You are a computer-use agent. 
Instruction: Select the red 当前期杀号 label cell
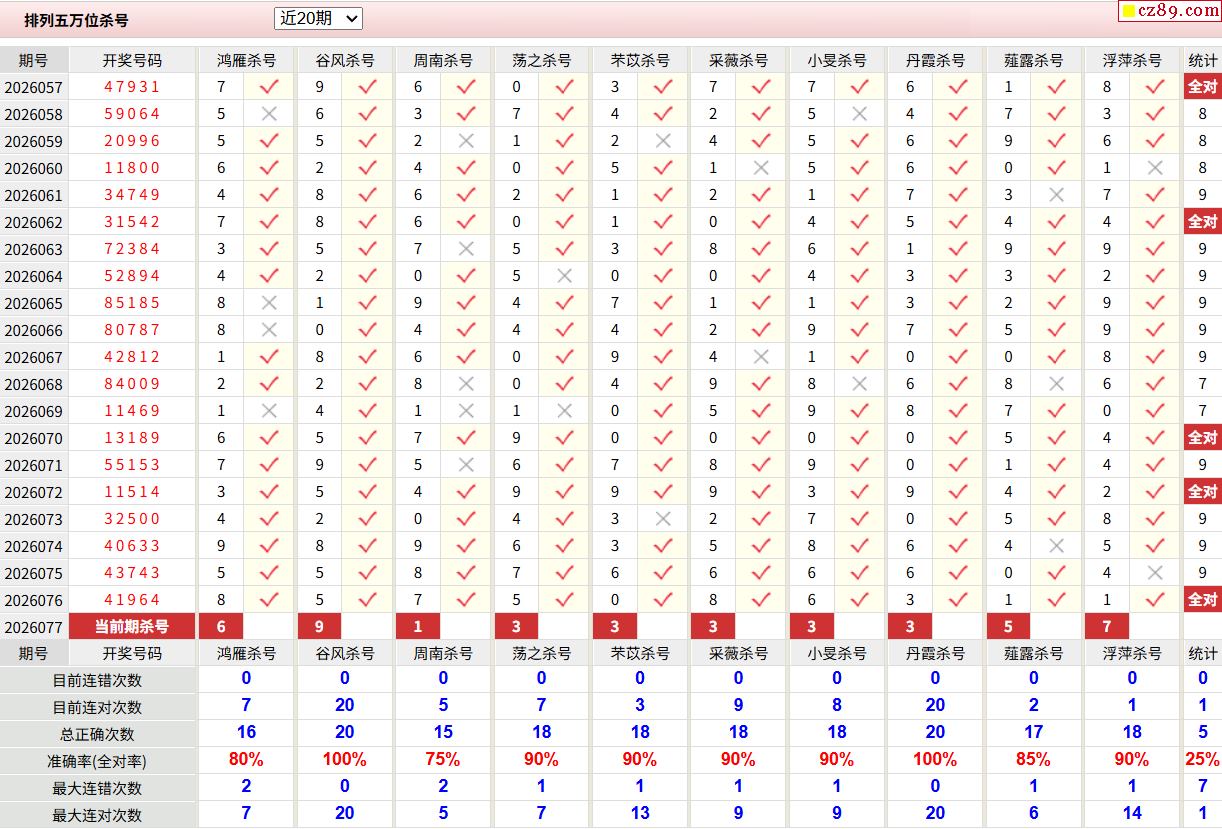point(132,627)
